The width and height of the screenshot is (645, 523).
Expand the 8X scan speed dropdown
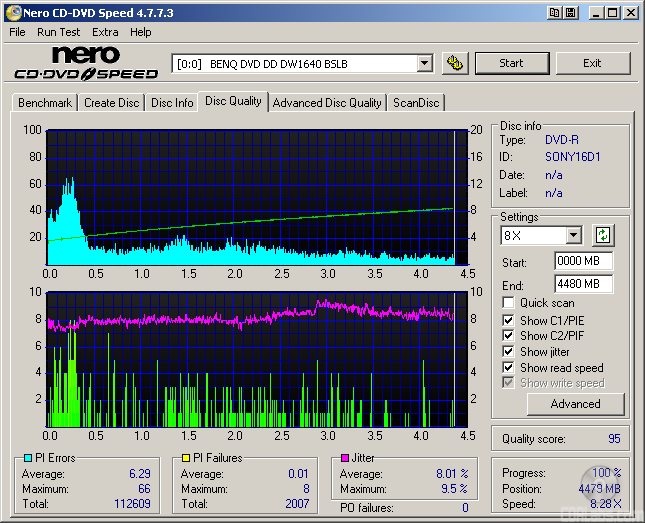573,236
